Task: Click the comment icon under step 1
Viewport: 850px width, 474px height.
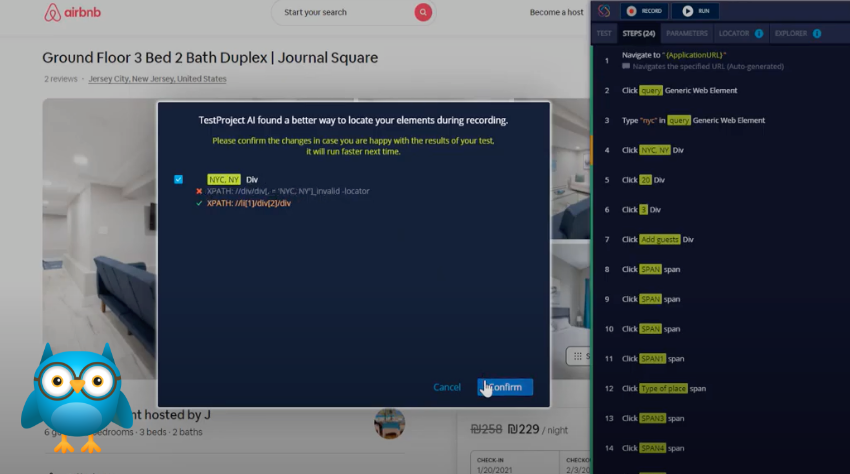Action: coord(626,66)
